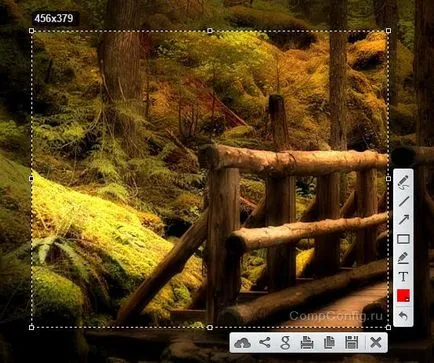Click the bottom-left selection handle
Screen dimensions: 434x363
click(32, 327)
